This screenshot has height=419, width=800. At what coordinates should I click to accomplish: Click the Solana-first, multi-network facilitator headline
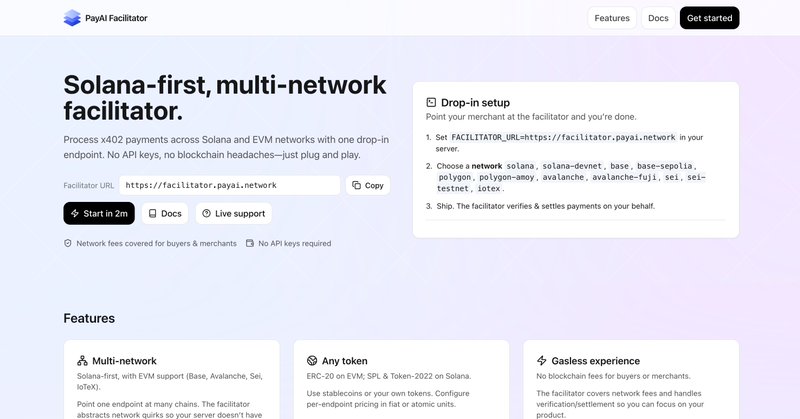pos(224,98)
